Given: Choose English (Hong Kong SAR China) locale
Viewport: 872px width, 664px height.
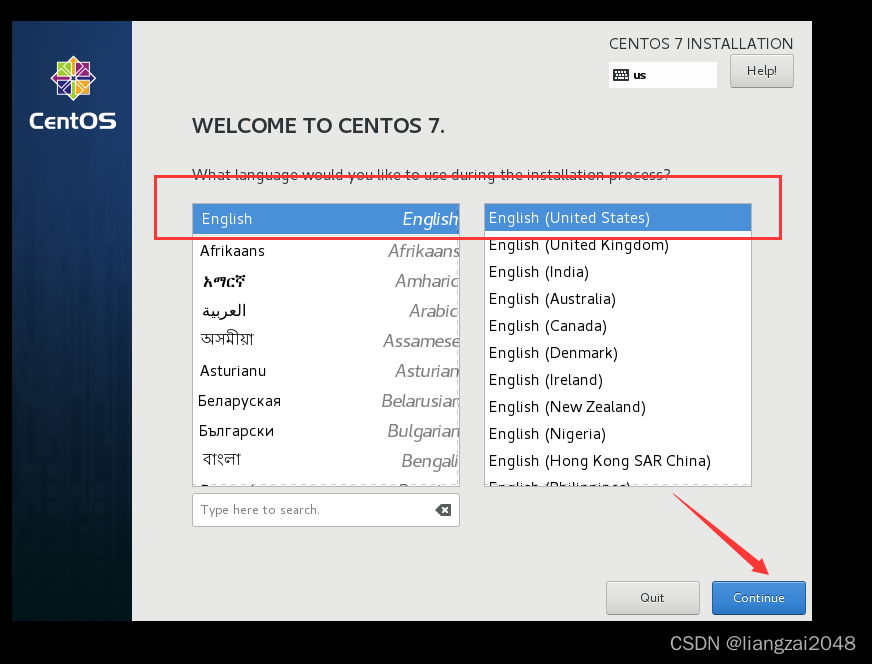Looking at the screenshot, I should coord(618,461).
